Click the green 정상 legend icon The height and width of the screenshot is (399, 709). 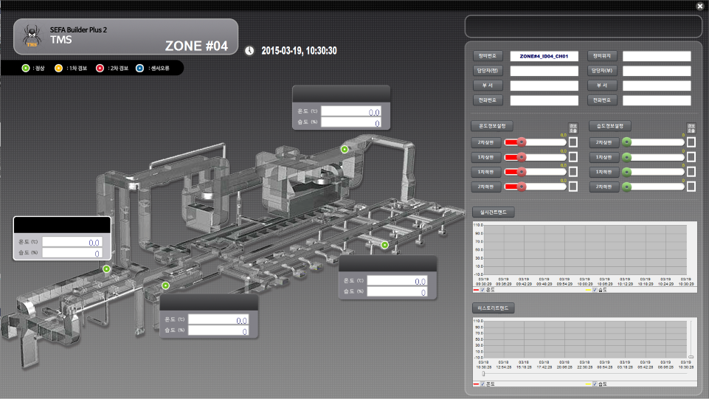[26, 68]
